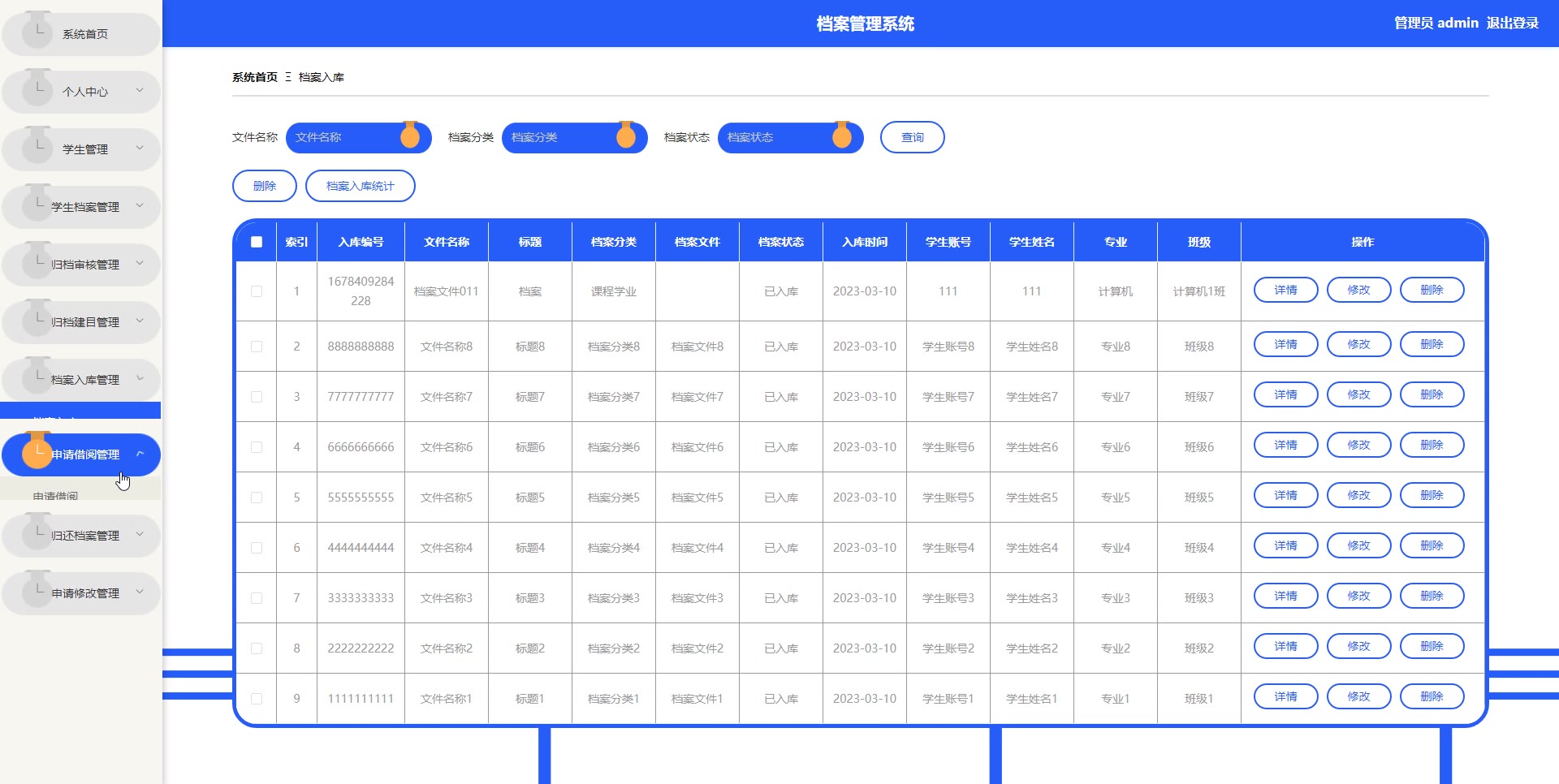
Task: Click orange icon in 档案分类 search field
Action: point(626,136)
